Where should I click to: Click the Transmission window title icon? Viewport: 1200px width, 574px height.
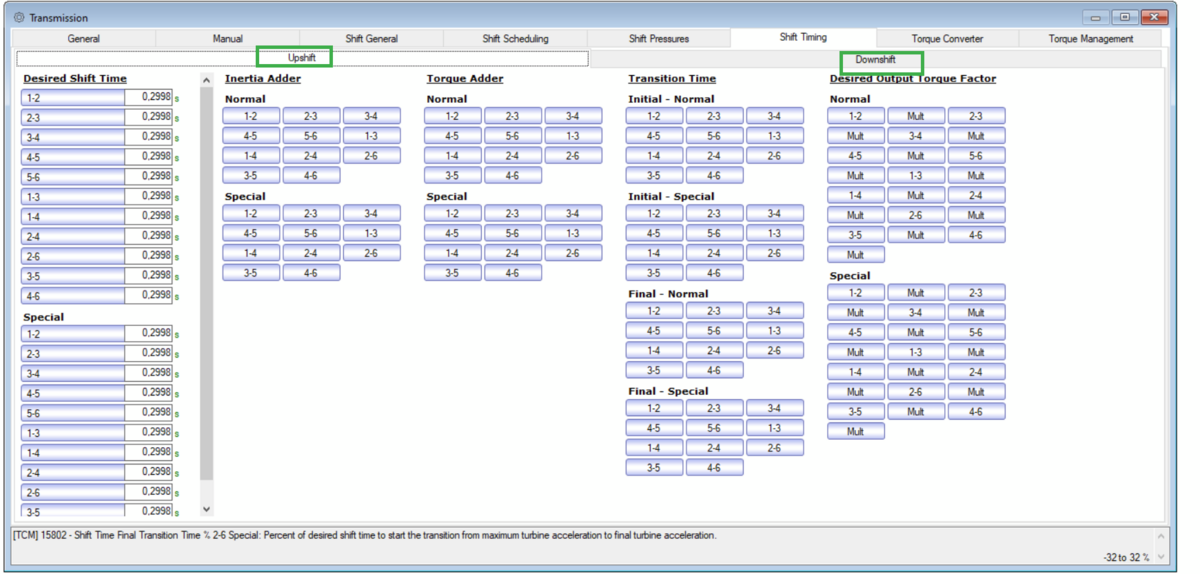click(x=19, y=18)
